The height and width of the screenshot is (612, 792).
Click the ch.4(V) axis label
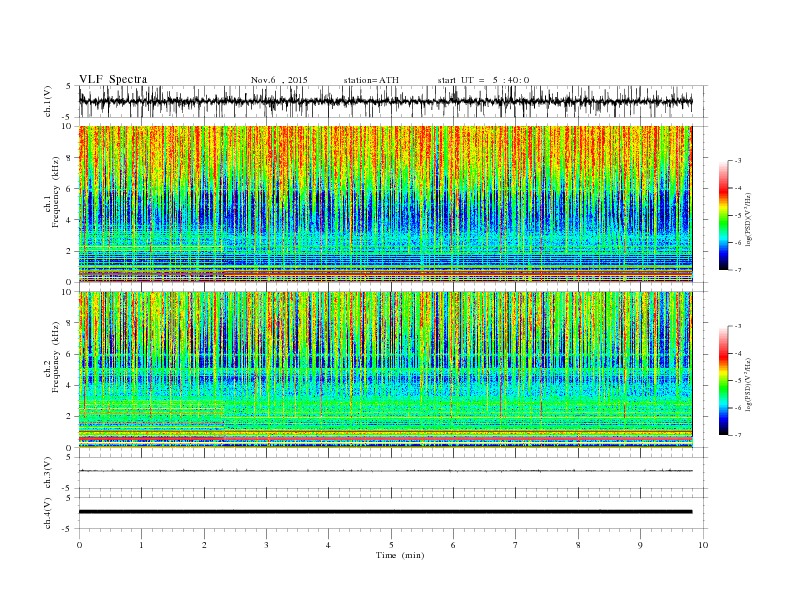pos(48,513)
